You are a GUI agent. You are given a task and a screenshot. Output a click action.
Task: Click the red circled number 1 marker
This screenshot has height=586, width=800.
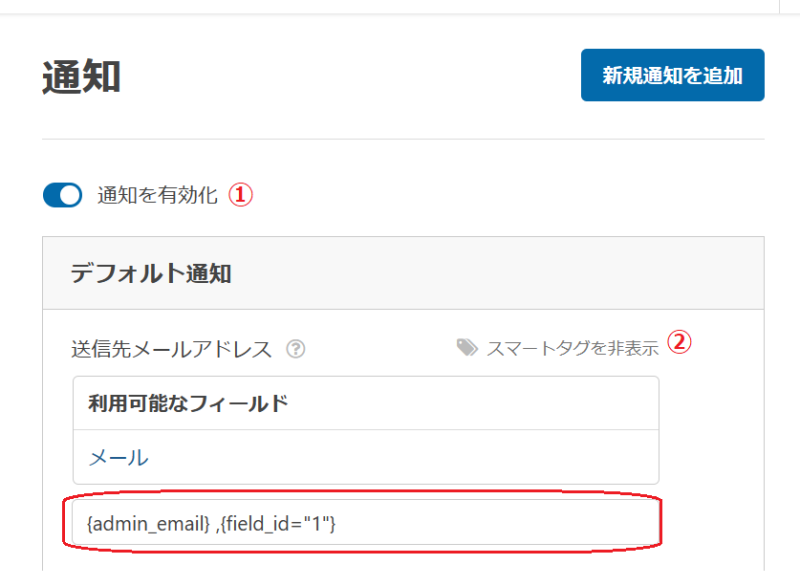coord(240,195)
